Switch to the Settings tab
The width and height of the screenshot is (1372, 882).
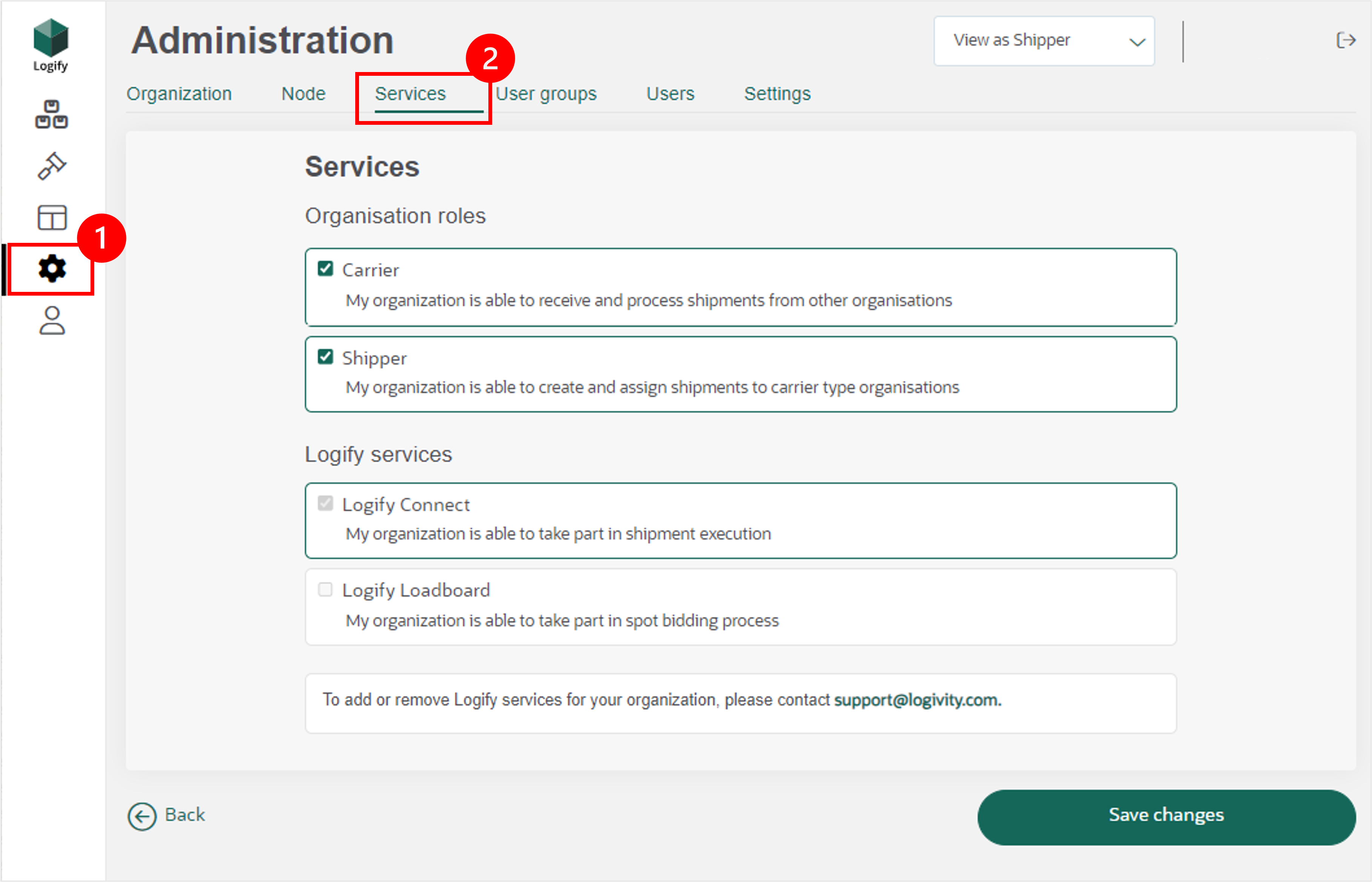click(x=778, y=94)
